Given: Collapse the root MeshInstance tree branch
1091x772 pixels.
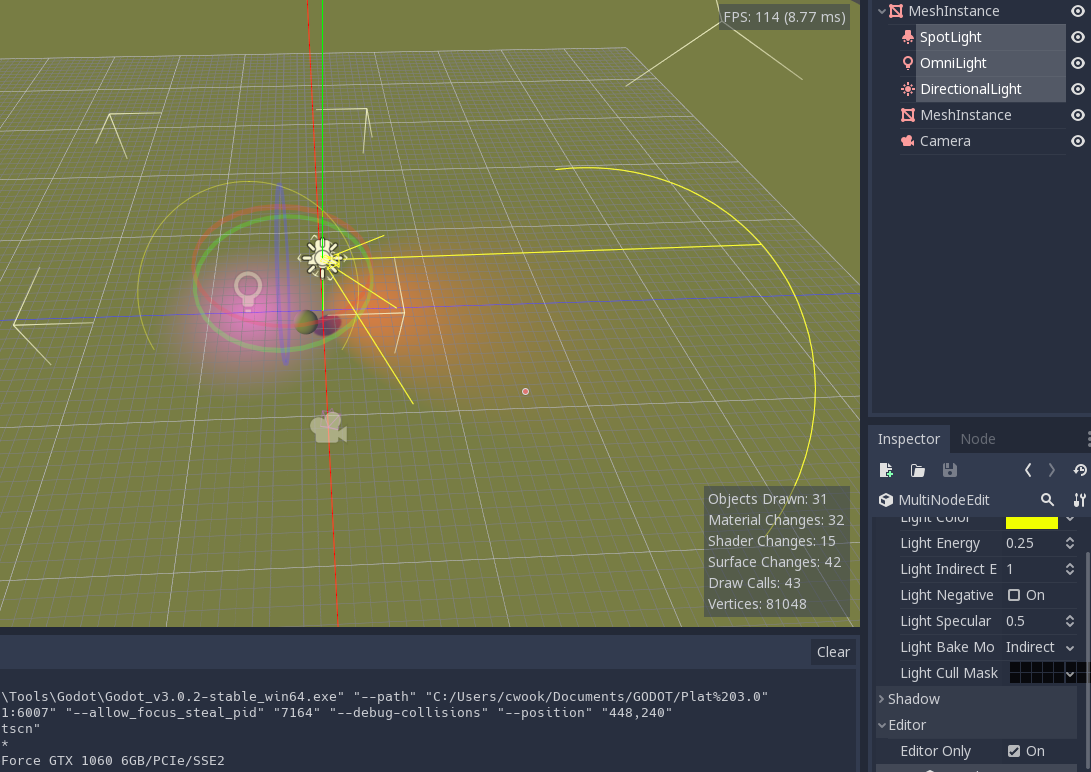Looking at the screenshot, I should [x=880, y=10].
